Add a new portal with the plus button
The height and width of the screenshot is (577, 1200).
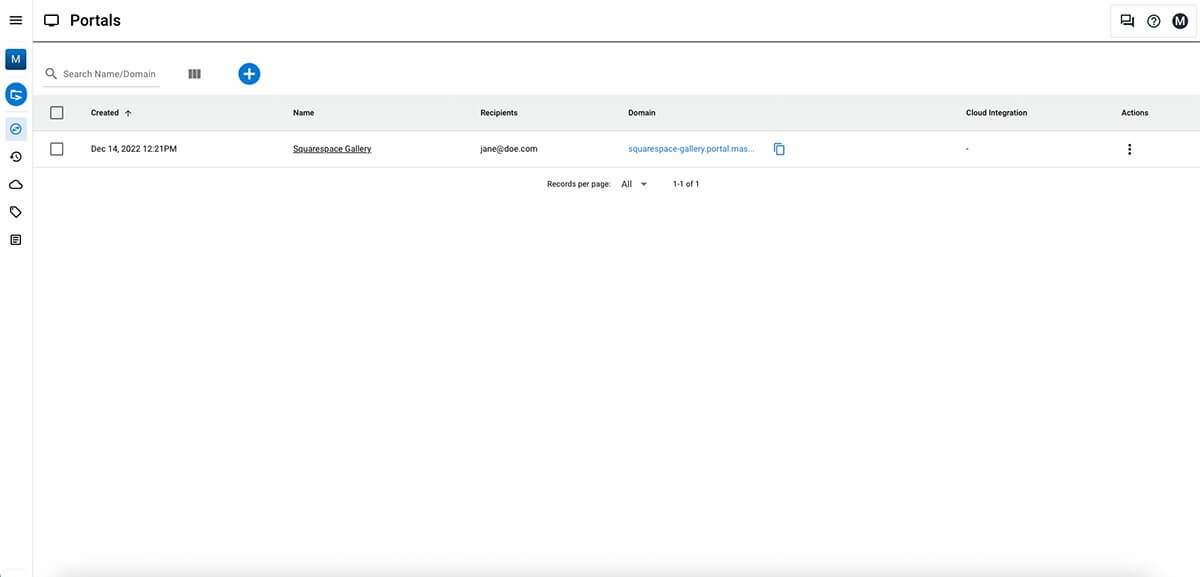point(249,73)
